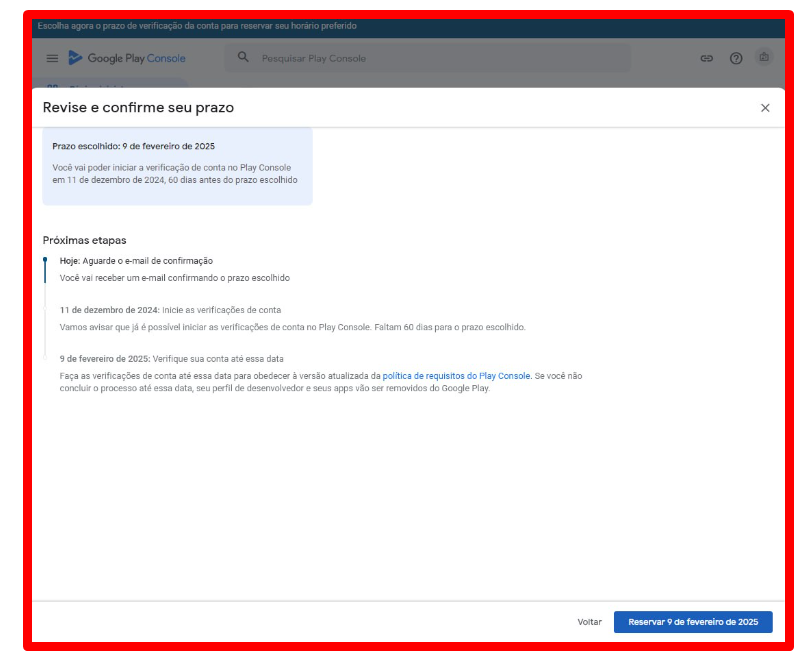Click the Google Play Console logo

[x=127, y=59]
